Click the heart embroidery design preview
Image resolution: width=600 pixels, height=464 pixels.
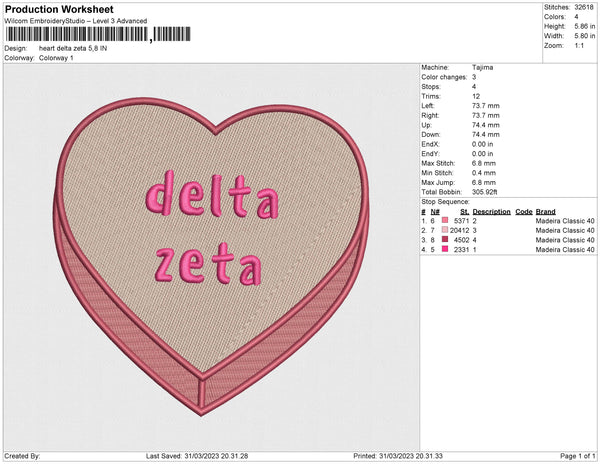(211, 256)
